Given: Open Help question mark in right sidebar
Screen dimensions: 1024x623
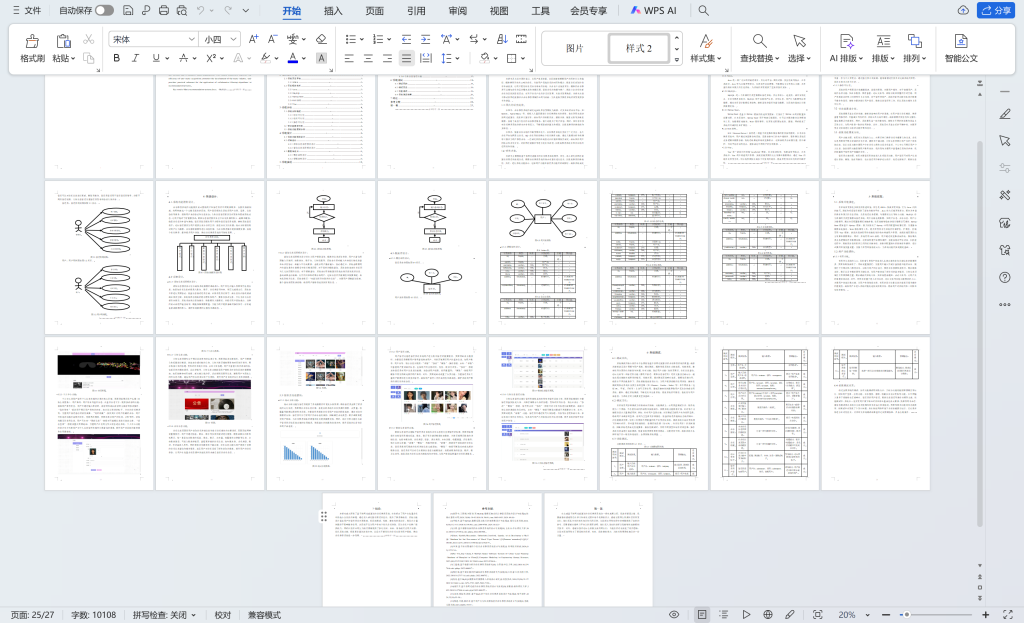Looking at the screenshot, I should click(x=1004, y=278).
